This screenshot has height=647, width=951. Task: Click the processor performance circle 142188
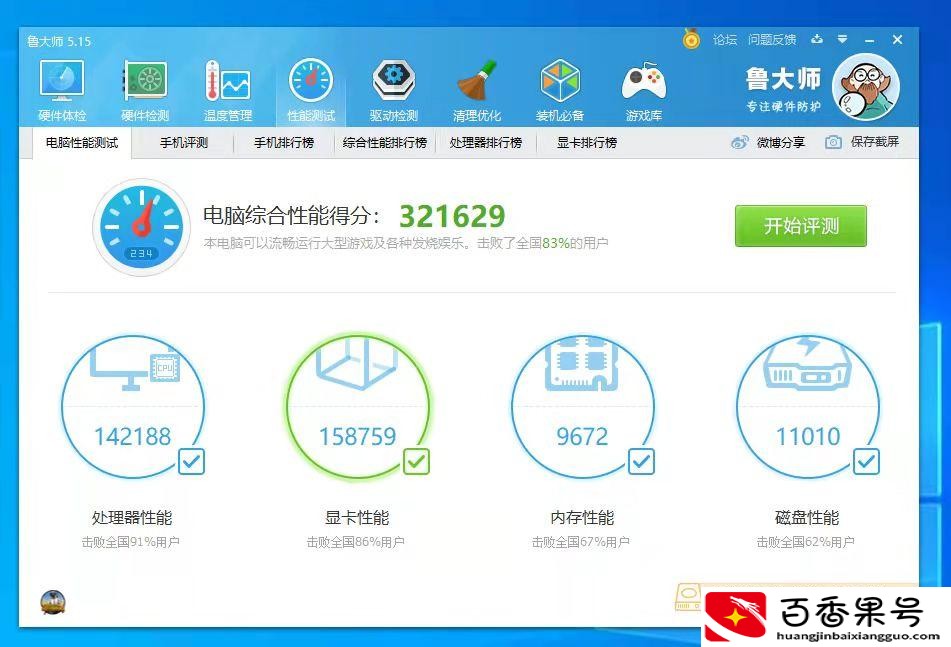tap(133, 407)
